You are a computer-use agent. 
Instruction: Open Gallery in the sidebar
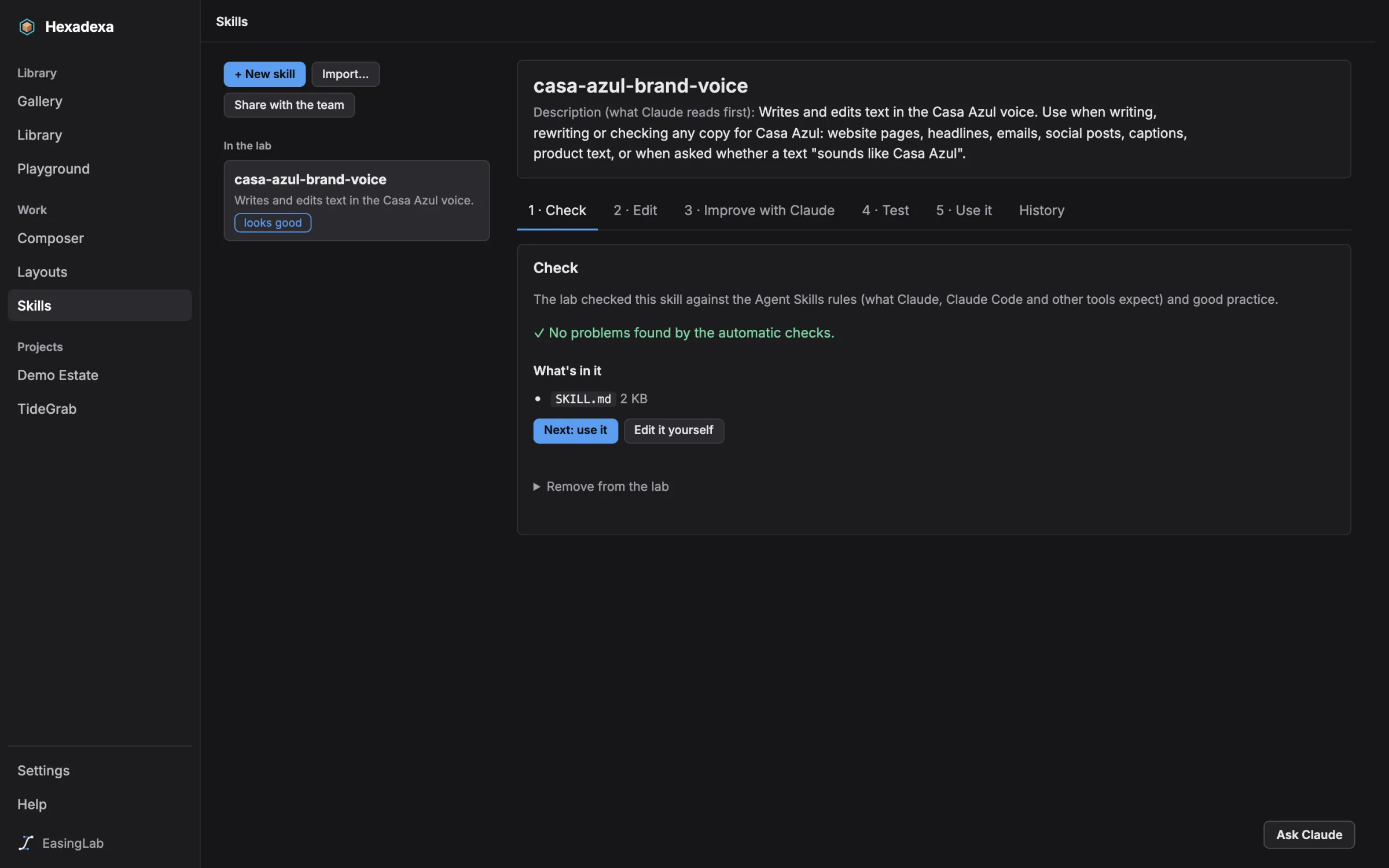tap(100, 101)
